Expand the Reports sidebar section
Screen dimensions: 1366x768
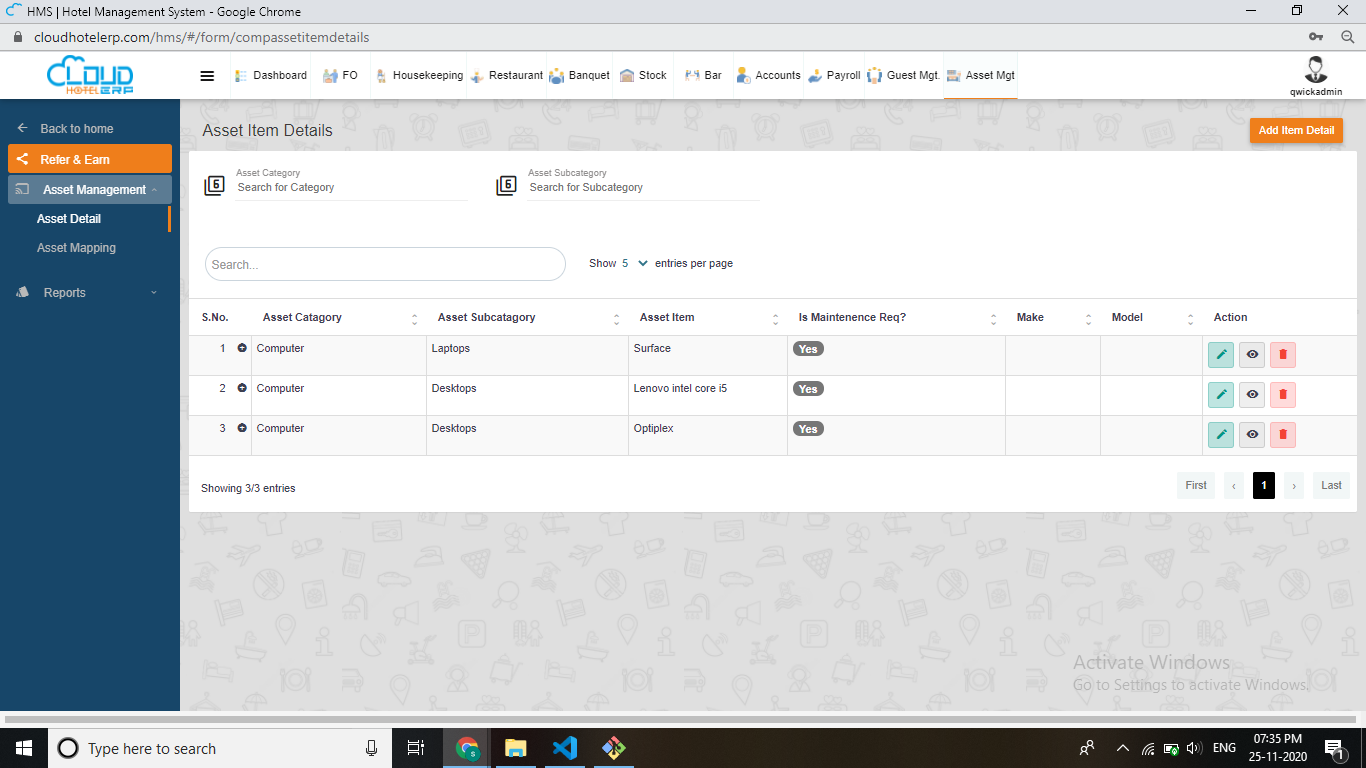coord(88,293)
